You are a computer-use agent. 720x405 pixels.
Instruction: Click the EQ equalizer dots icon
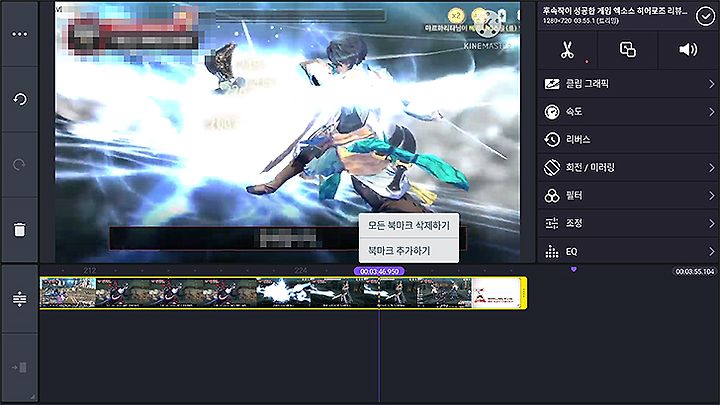coord(552,252)
